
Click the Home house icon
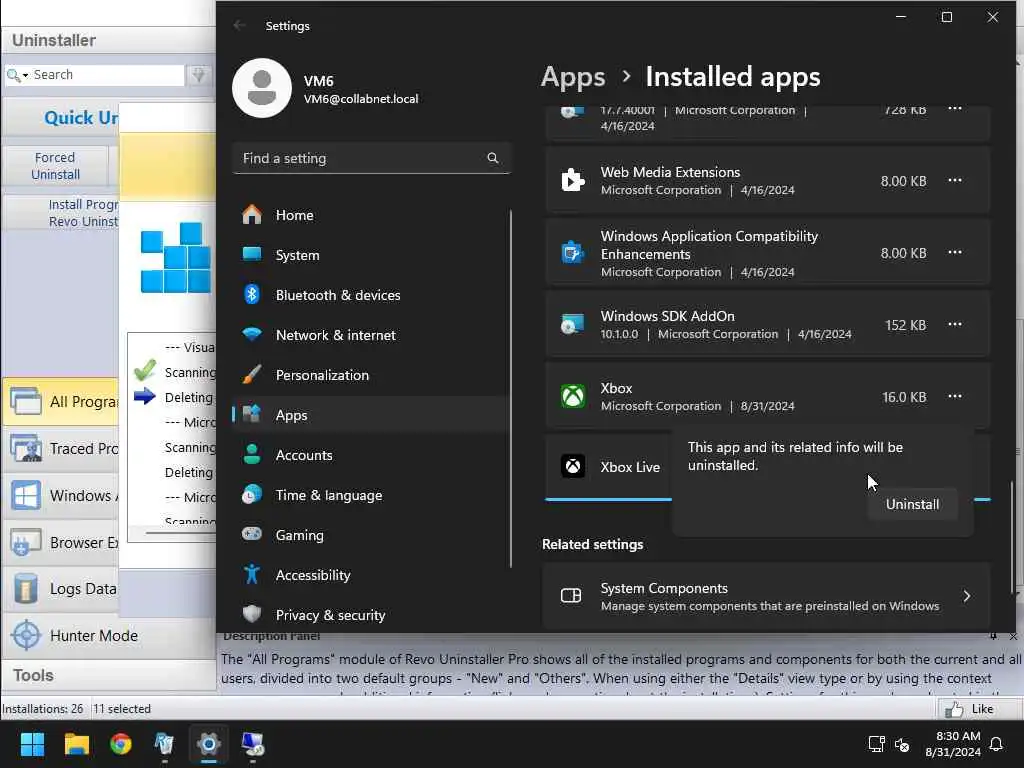(252, 214)
